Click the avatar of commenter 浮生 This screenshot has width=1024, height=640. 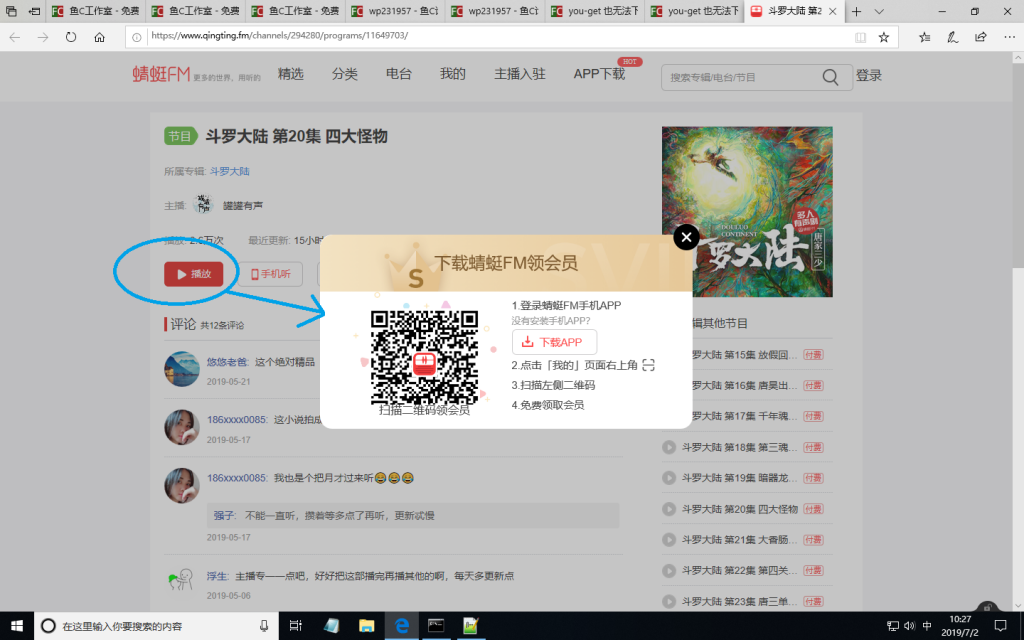pyautogui.click(x=181, y=579)
